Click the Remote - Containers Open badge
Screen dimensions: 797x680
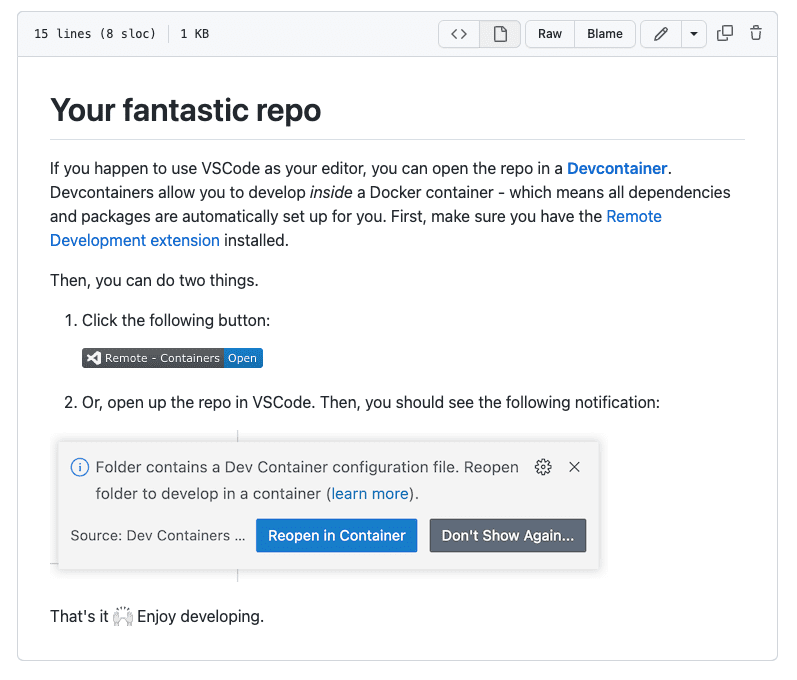point(172,358)
